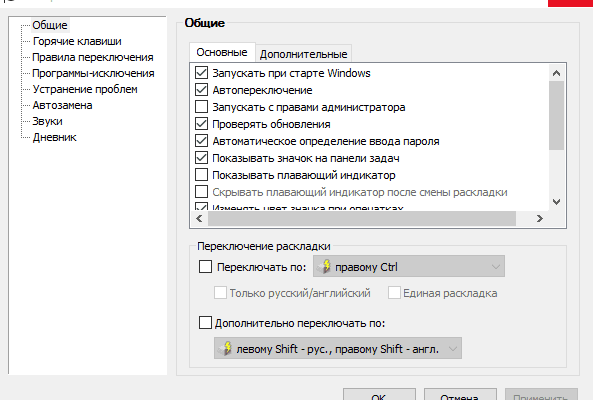
Task: Toggle the partly visible 'Изменять цвет значка' checkbox
Action: [201, 207]
